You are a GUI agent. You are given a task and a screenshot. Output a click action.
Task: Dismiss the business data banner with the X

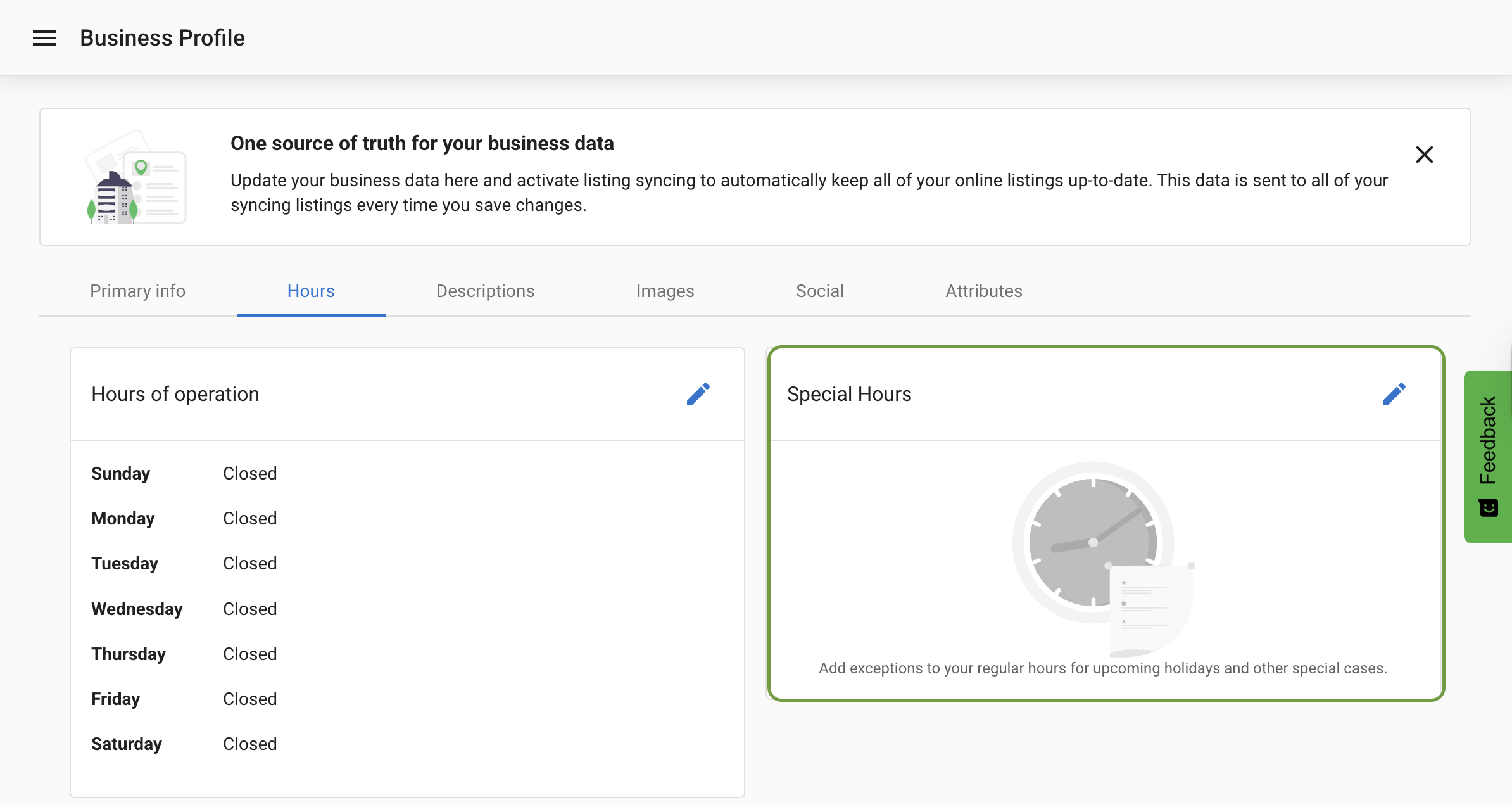pyautogui.click(x=1424, y=154)
